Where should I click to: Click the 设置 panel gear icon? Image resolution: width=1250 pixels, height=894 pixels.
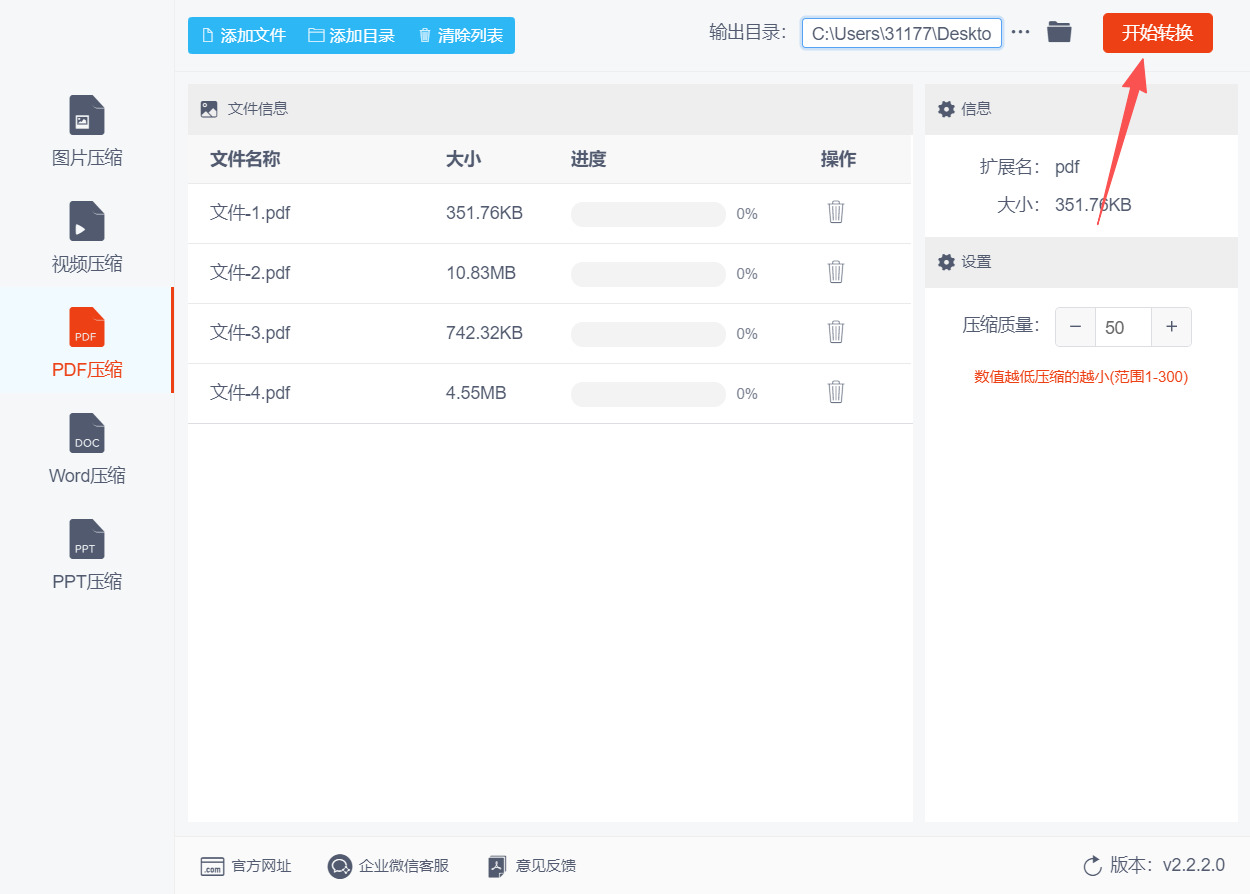point(946,262)
